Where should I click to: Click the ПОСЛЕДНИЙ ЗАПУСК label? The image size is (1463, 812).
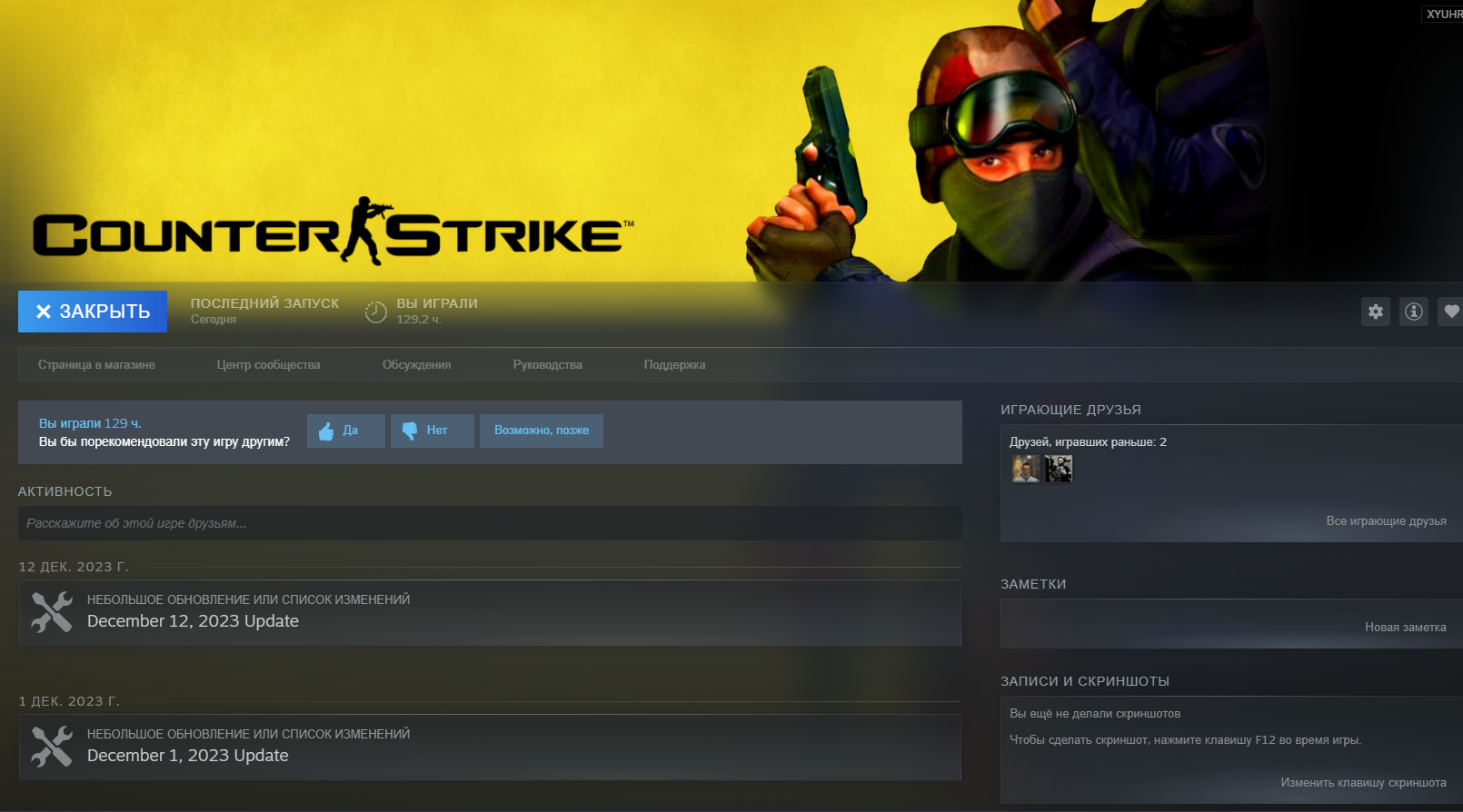pyautogui.click(x=264, y=303)
